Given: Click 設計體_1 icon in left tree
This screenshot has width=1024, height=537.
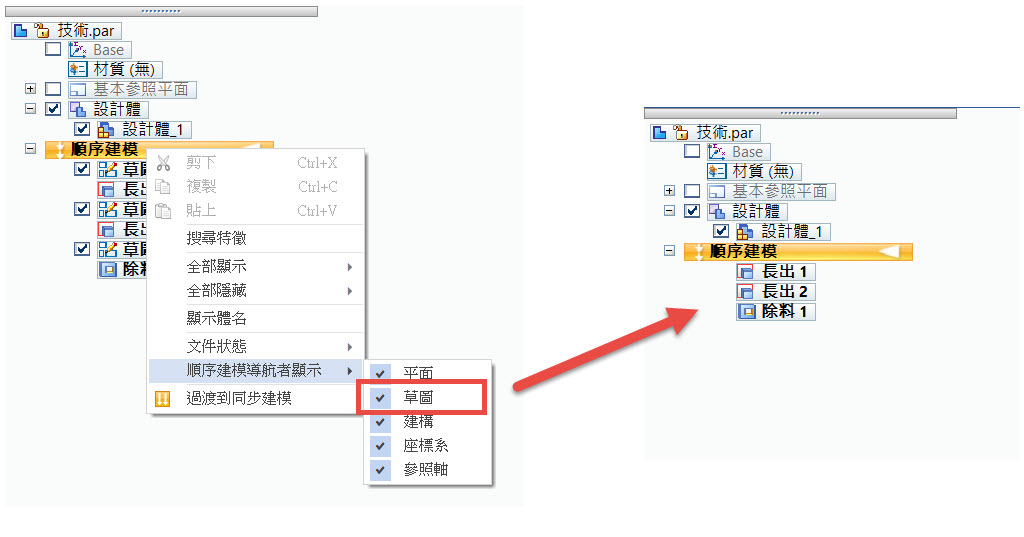Looking at the screenshot, I should pos(106,129).
